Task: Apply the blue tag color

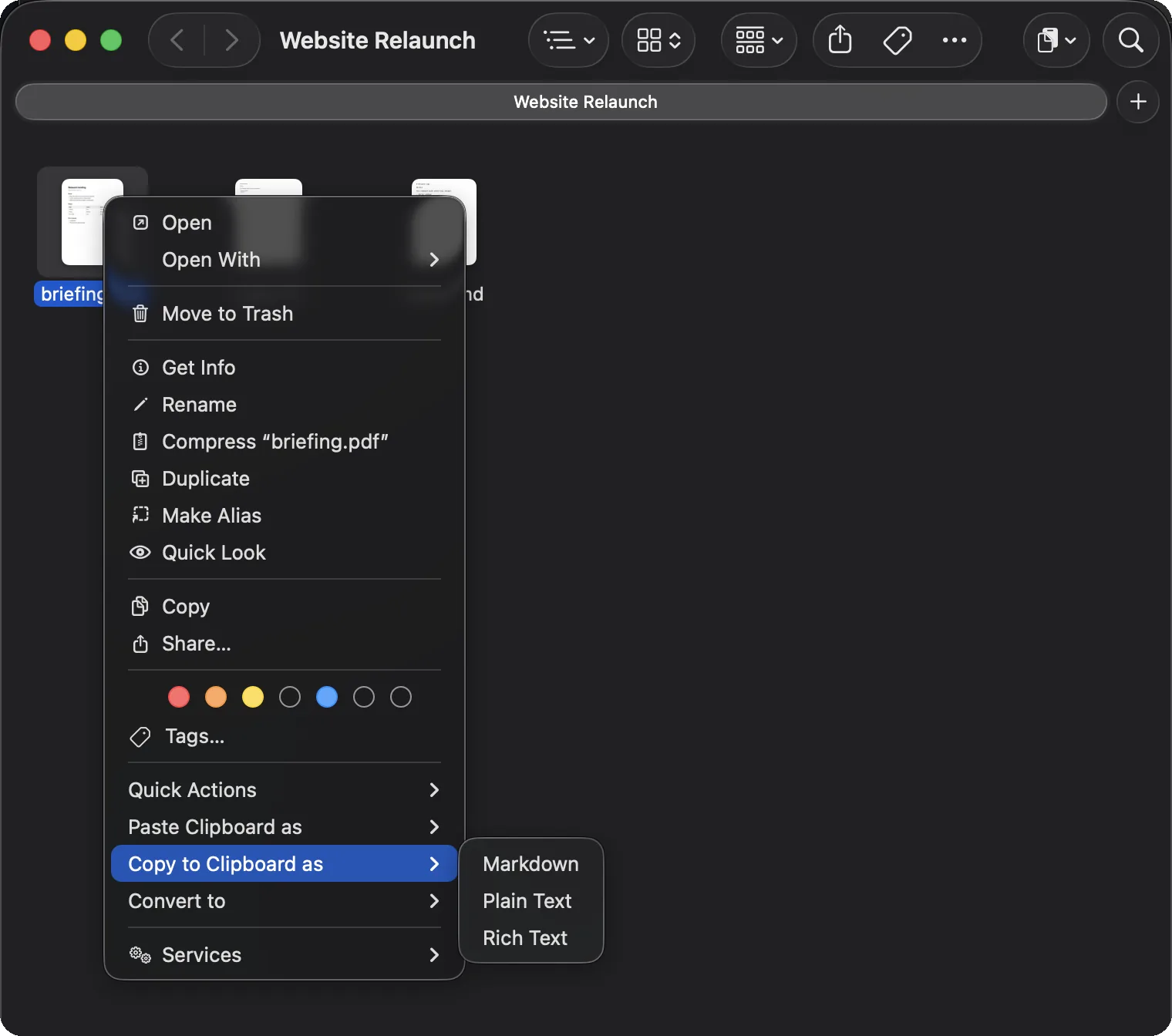Action: pos(327,698)
